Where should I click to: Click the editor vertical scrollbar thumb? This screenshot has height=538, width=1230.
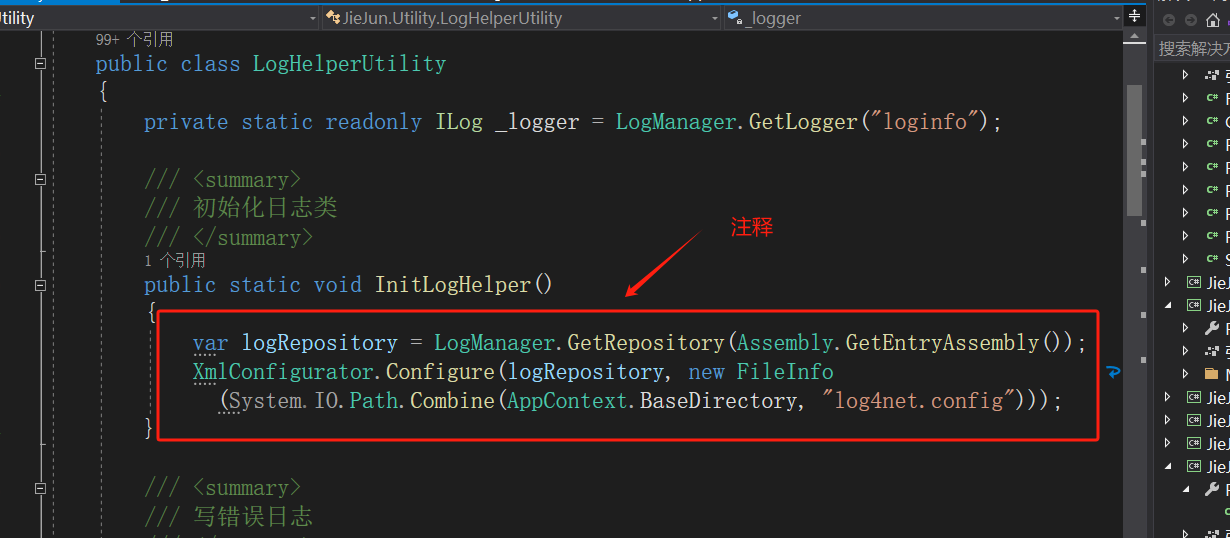(1134, 150)
